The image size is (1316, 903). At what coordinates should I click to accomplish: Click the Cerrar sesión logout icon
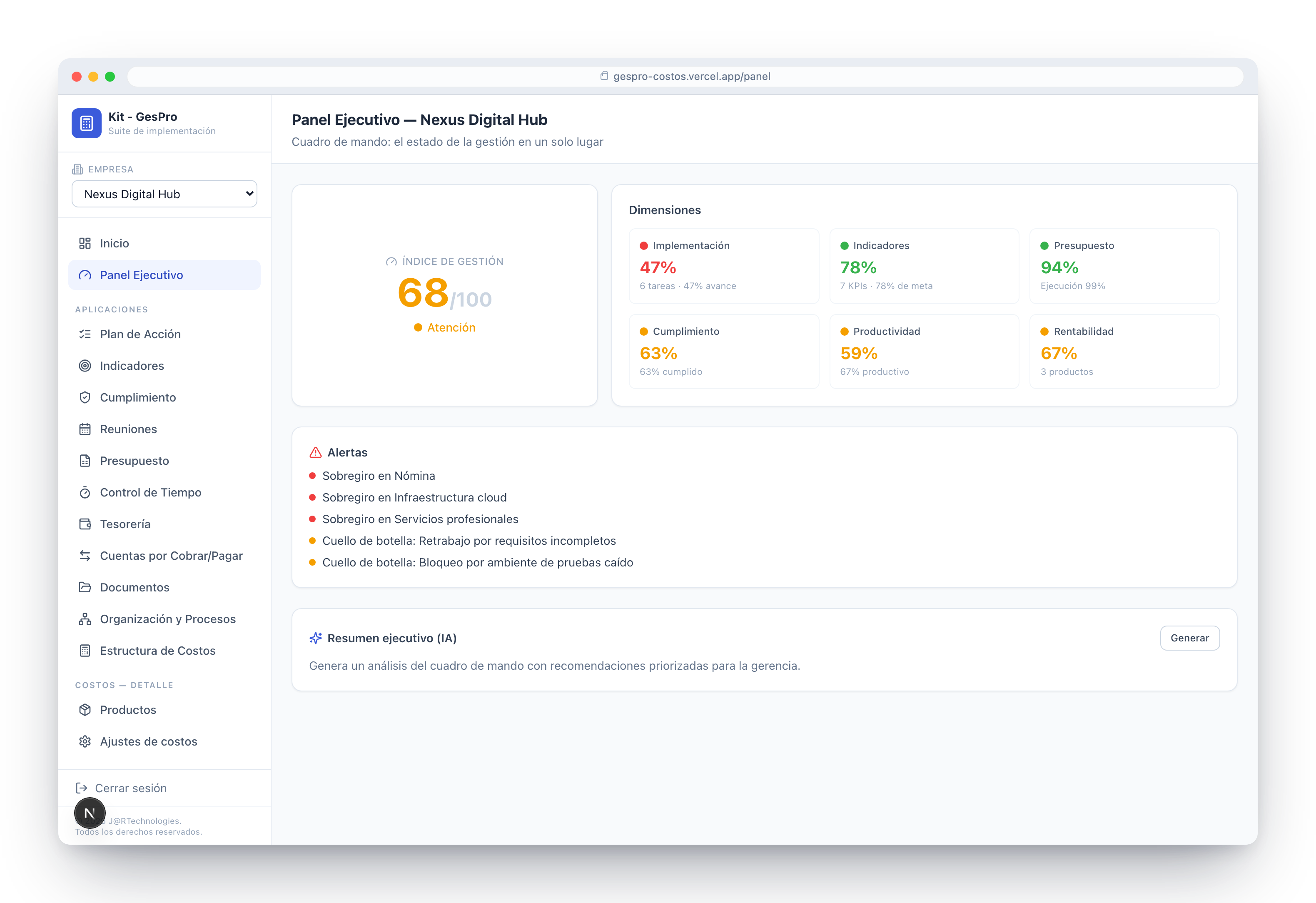(82, 788)
